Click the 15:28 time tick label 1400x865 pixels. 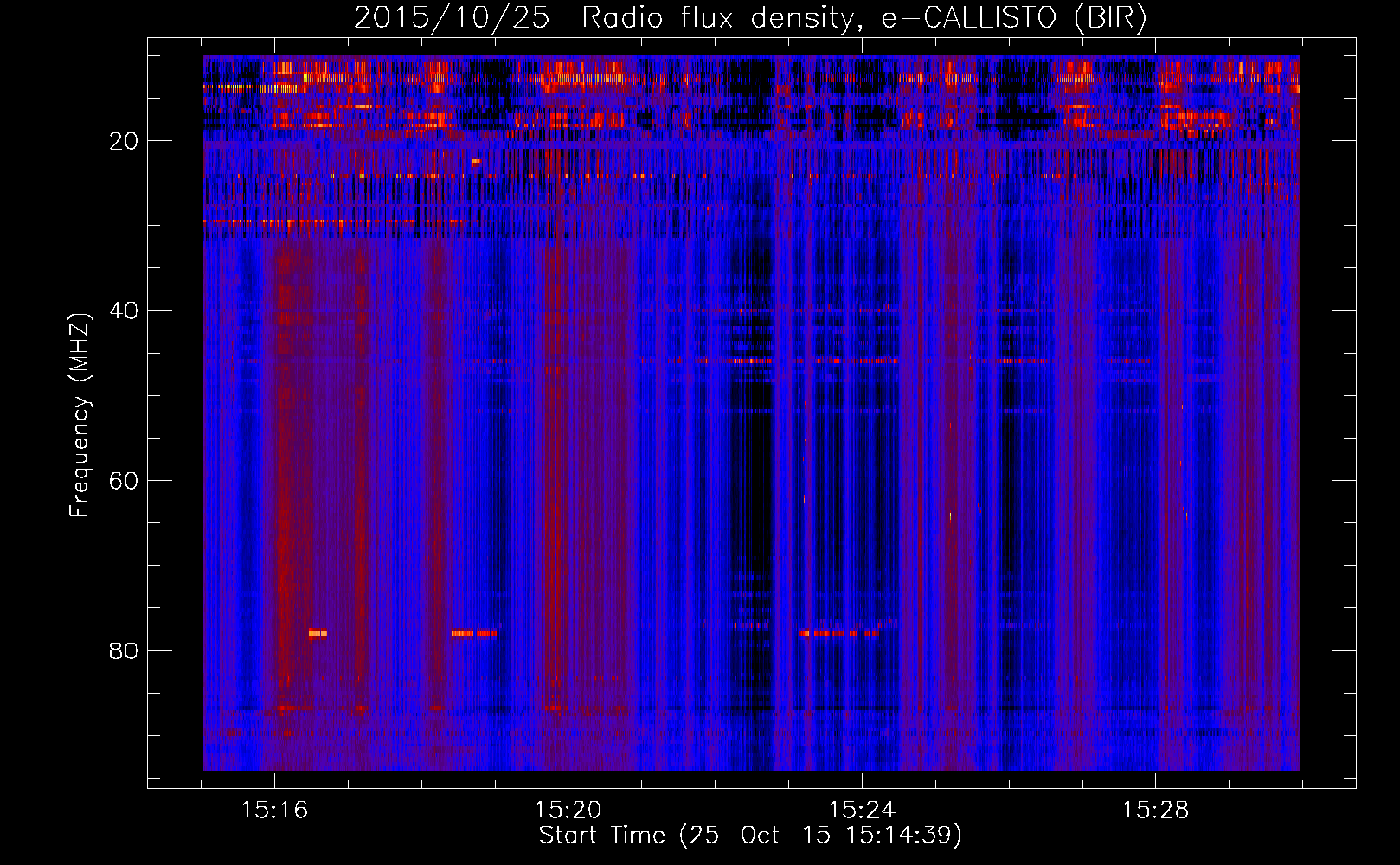pyautogui.click(x=1155, y=811)
